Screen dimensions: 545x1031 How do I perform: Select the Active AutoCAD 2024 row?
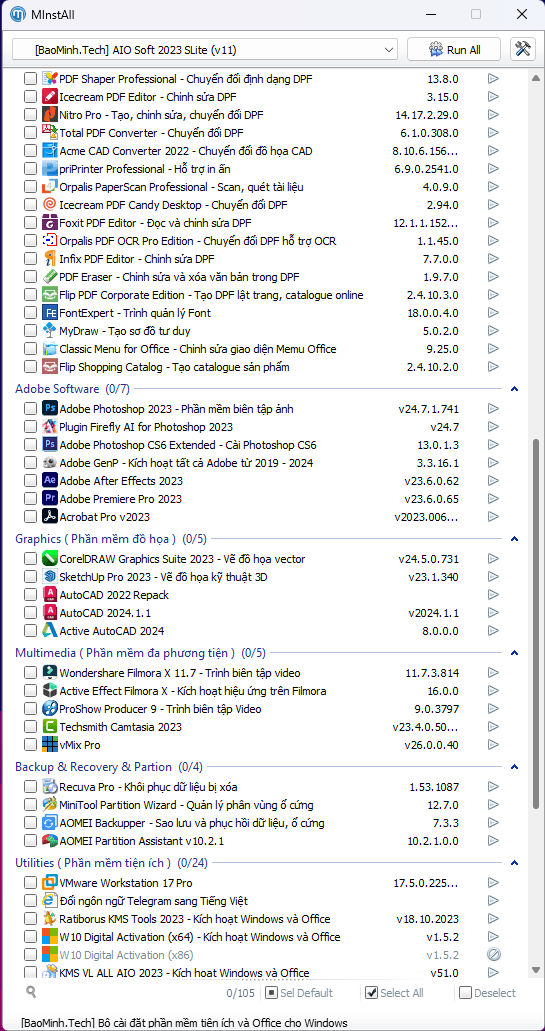(x=263, y=631)
